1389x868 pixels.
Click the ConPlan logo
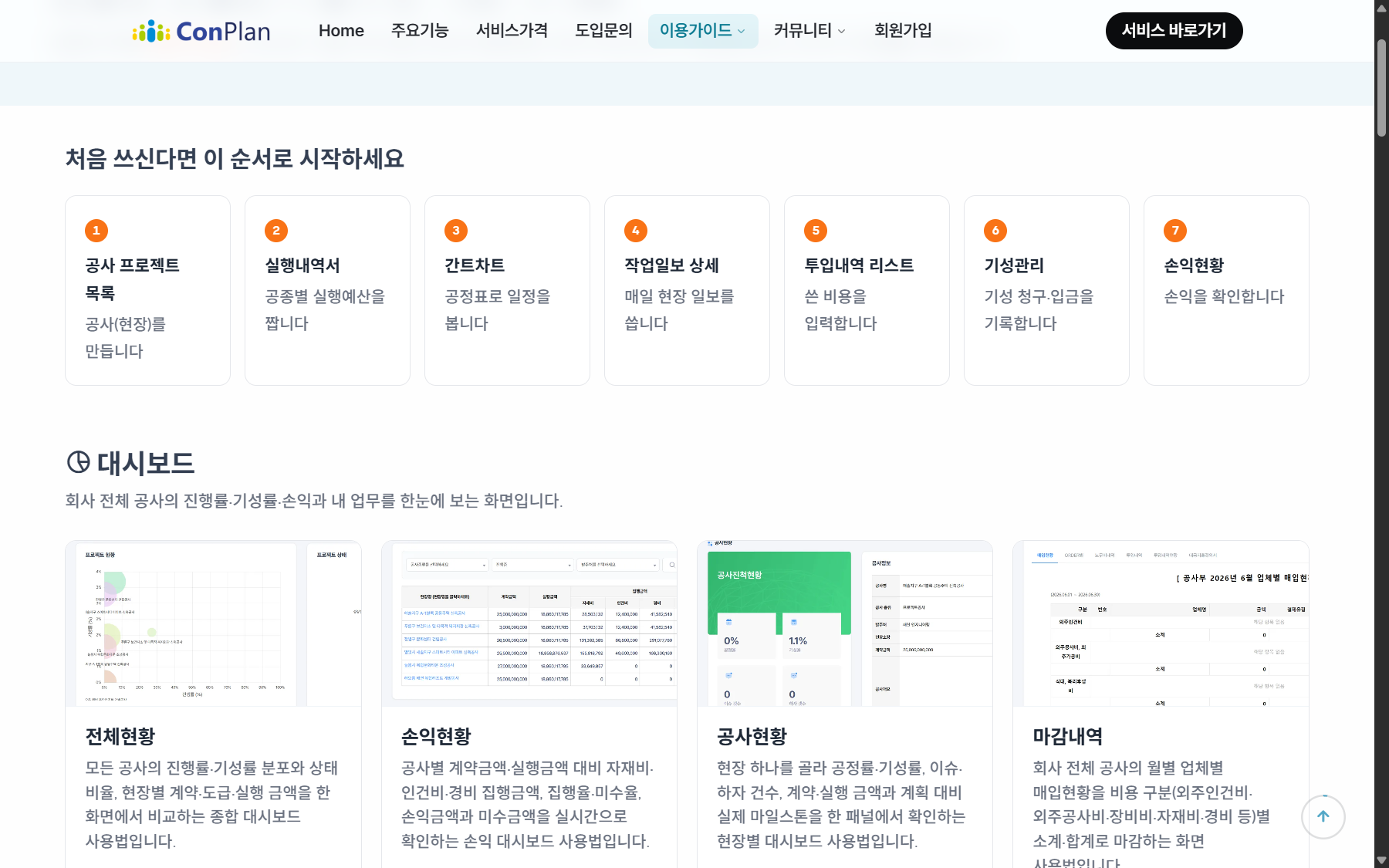[201, 31]
